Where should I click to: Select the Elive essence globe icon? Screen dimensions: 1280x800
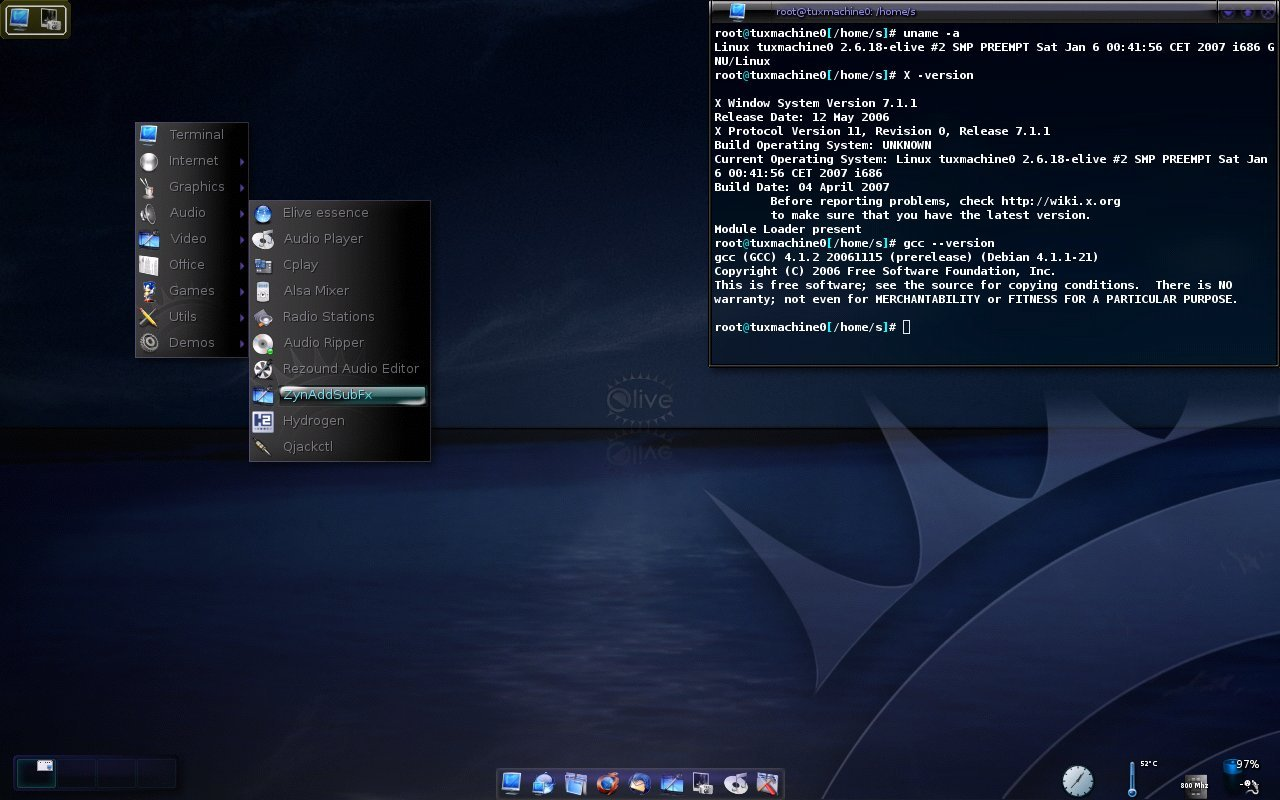click(x=263, y=213)
